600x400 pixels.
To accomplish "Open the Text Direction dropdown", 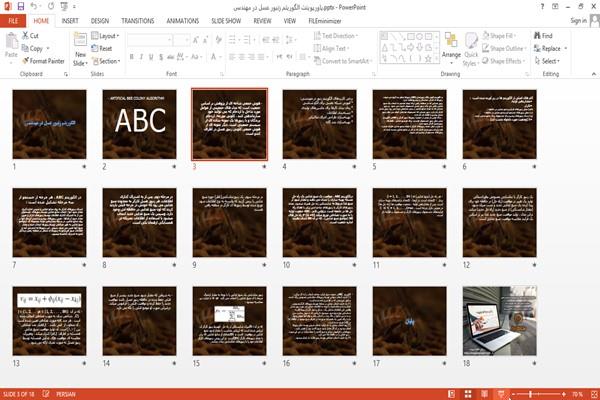I will 336,36.
